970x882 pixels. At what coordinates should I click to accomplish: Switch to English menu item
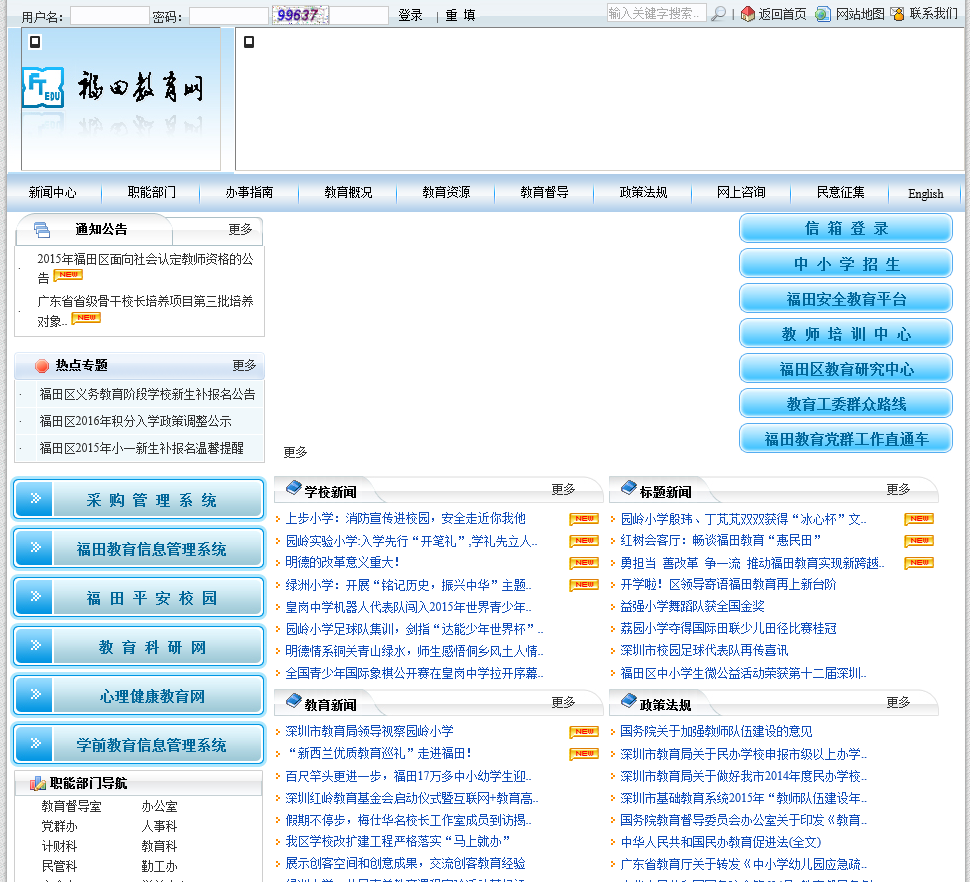coord(925,194)
